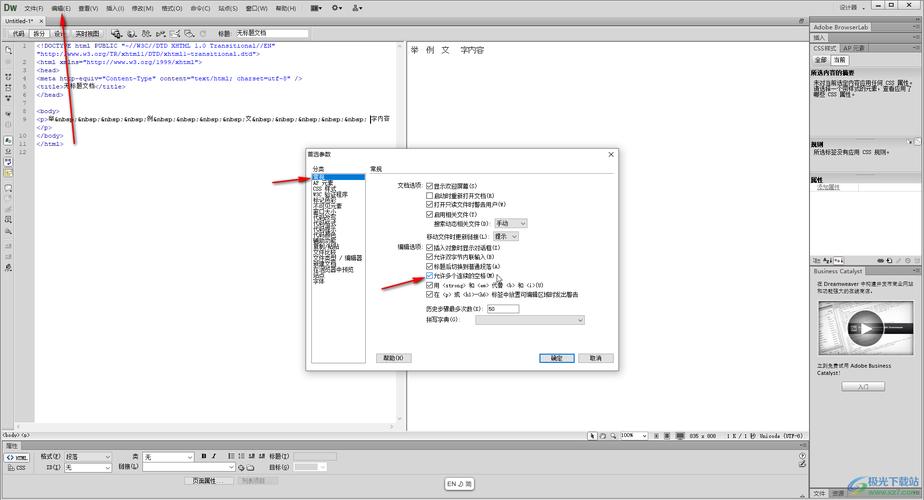Click the 确定 button in the dialog

556,358
